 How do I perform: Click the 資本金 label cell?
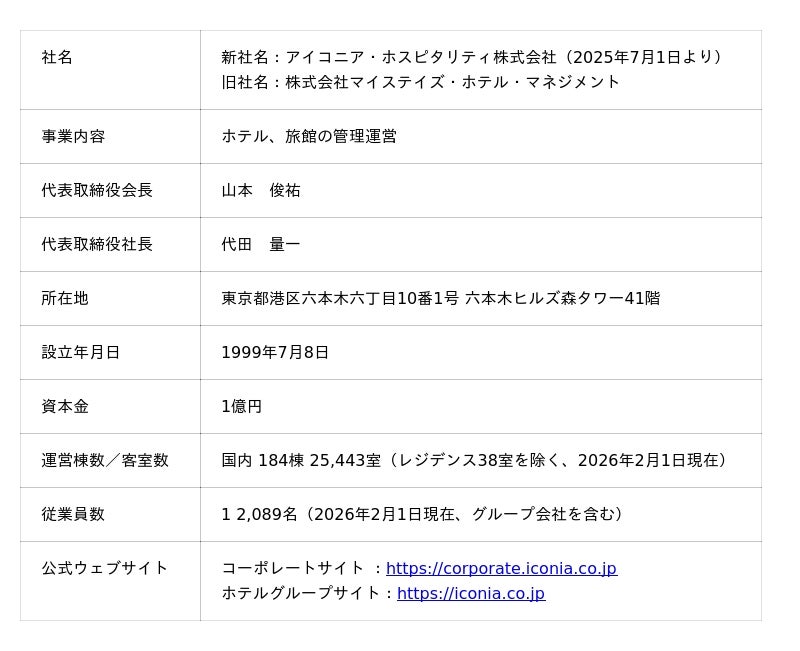(65, 407)
